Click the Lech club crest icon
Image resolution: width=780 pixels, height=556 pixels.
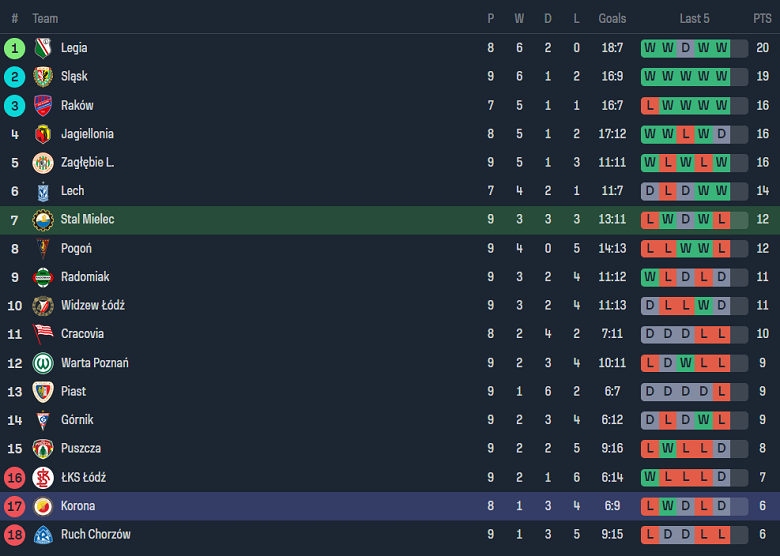pos(42,191)
